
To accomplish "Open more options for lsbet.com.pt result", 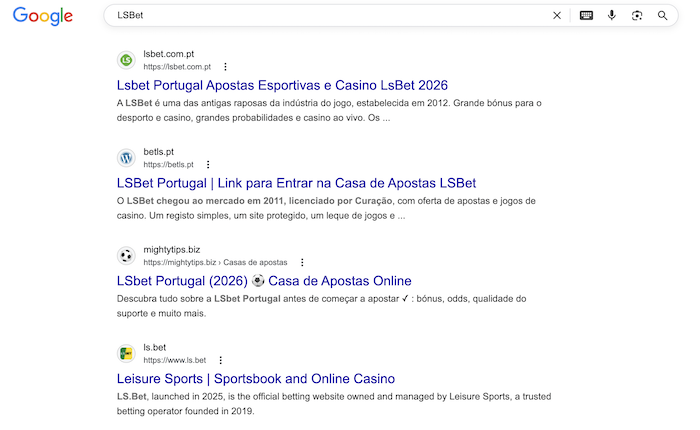I will (x=225, y=67).
